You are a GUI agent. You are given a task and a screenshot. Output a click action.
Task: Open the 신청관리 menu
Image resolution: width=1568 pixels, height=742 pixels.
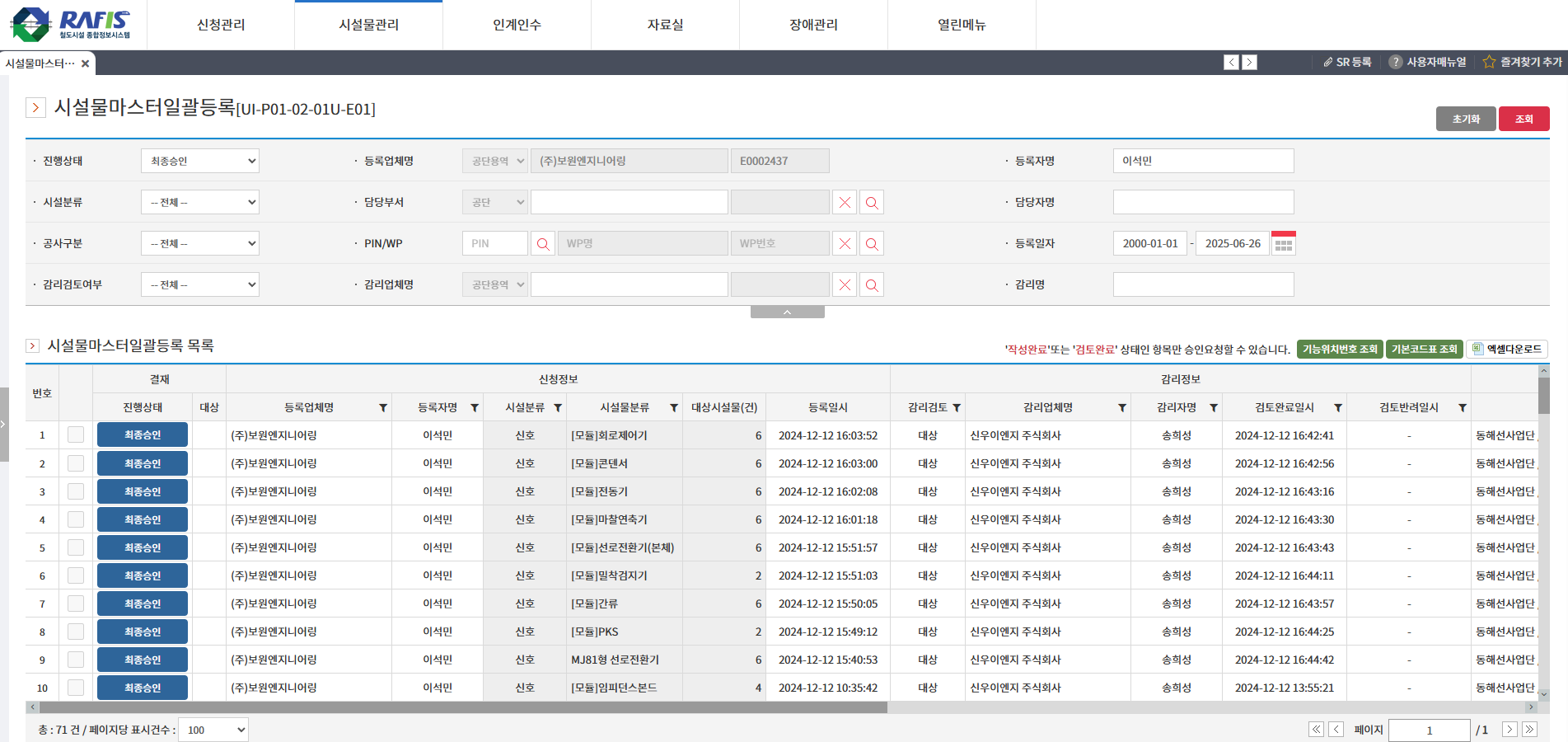point(221,25)
